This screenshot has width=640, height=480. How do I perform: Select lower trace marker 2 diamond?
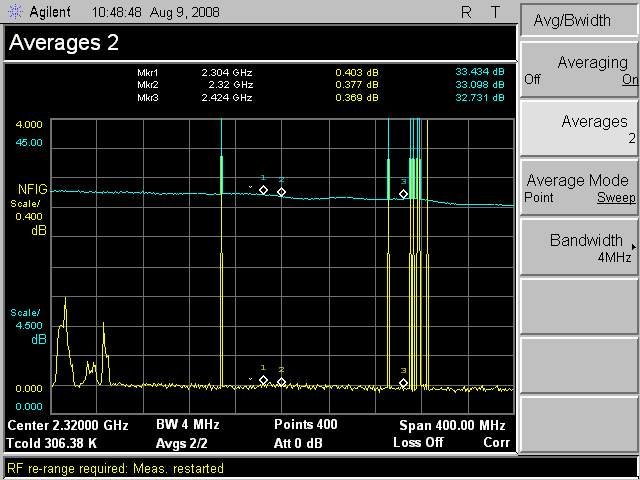tap(281, 382)
